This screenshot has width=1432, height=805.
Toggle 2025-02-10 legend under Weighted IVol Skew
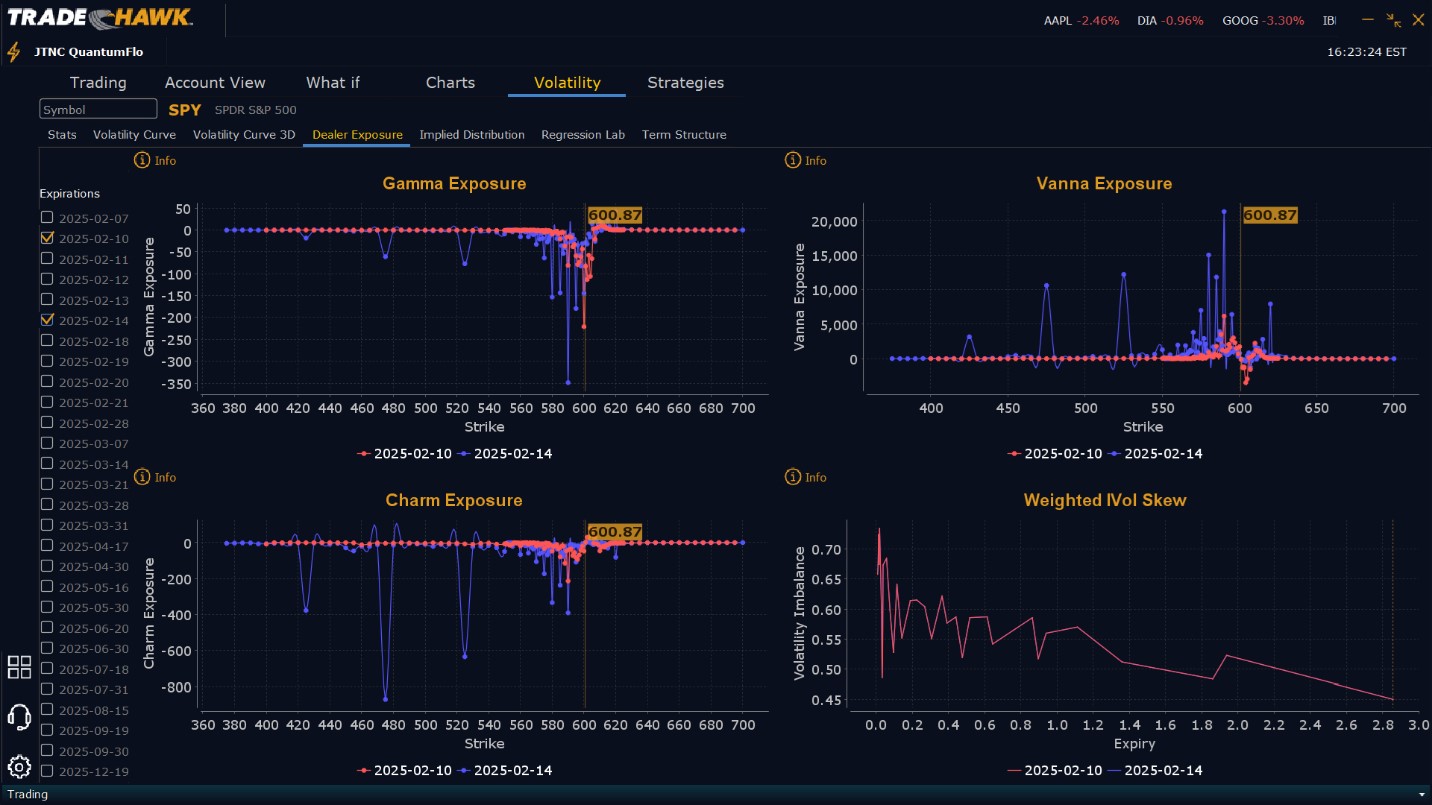coord(1056,770)
